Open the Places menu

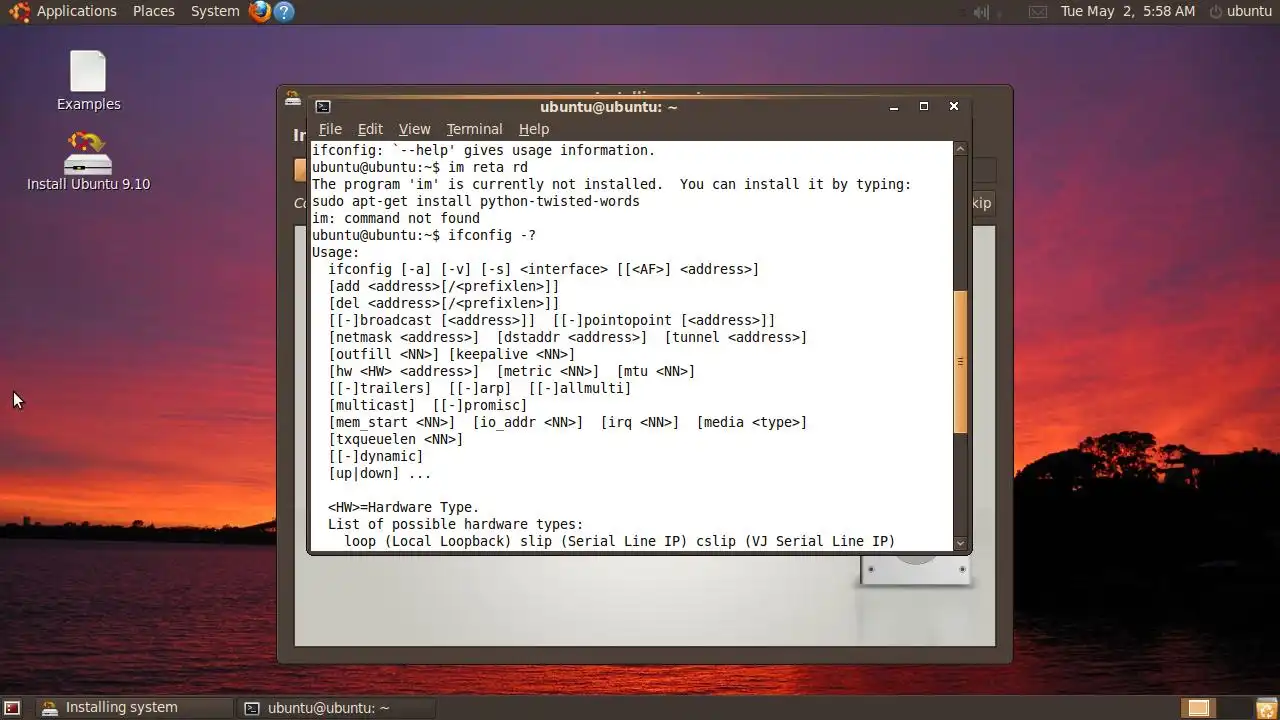(153, 11)
